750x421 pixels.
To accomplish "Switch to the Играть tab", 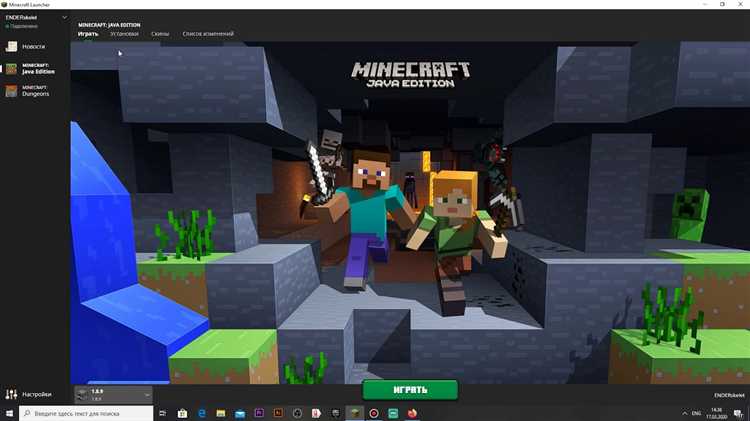I will click(x=88, y=34).
